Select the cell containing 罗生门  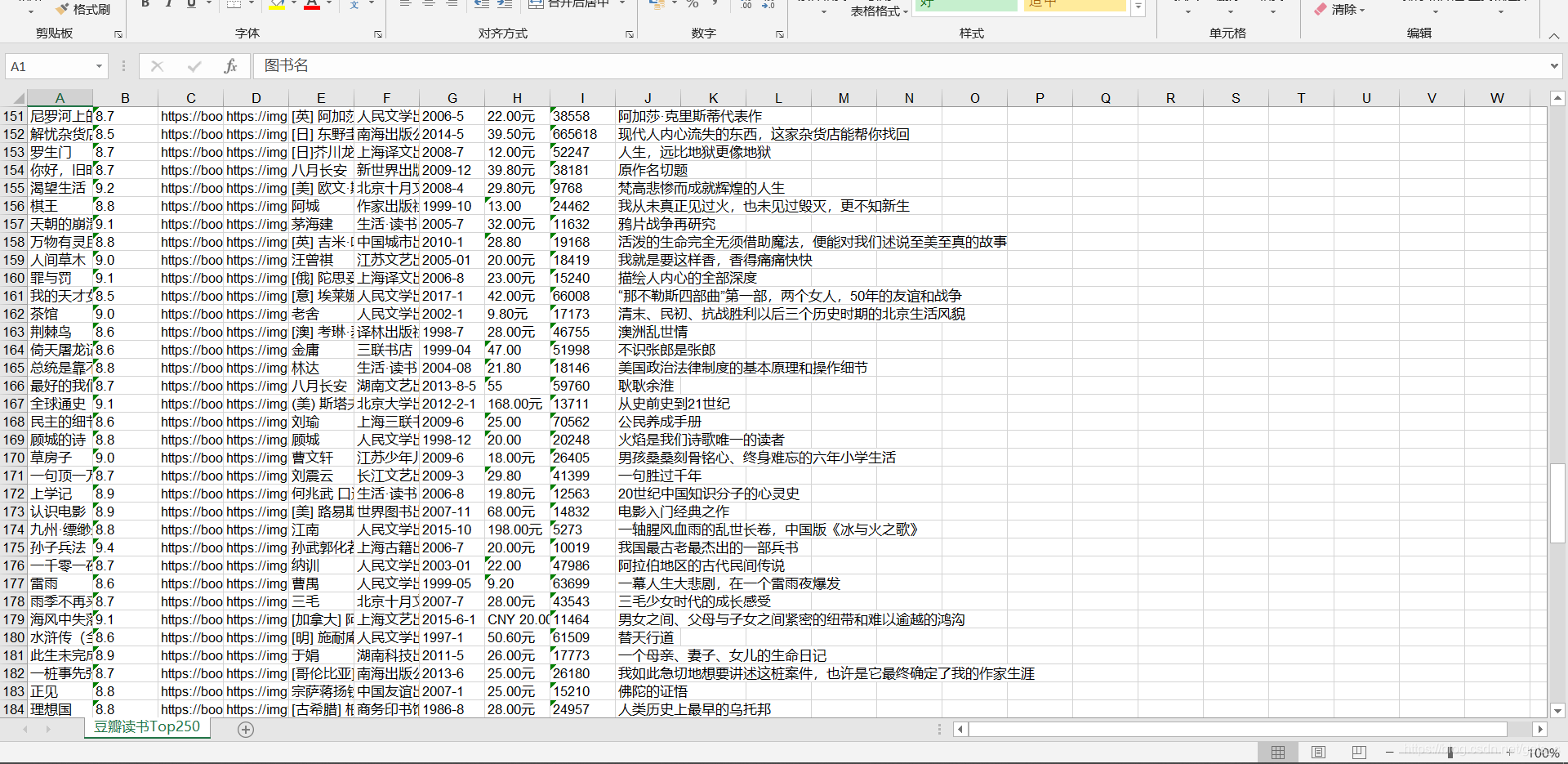[60, 152]
